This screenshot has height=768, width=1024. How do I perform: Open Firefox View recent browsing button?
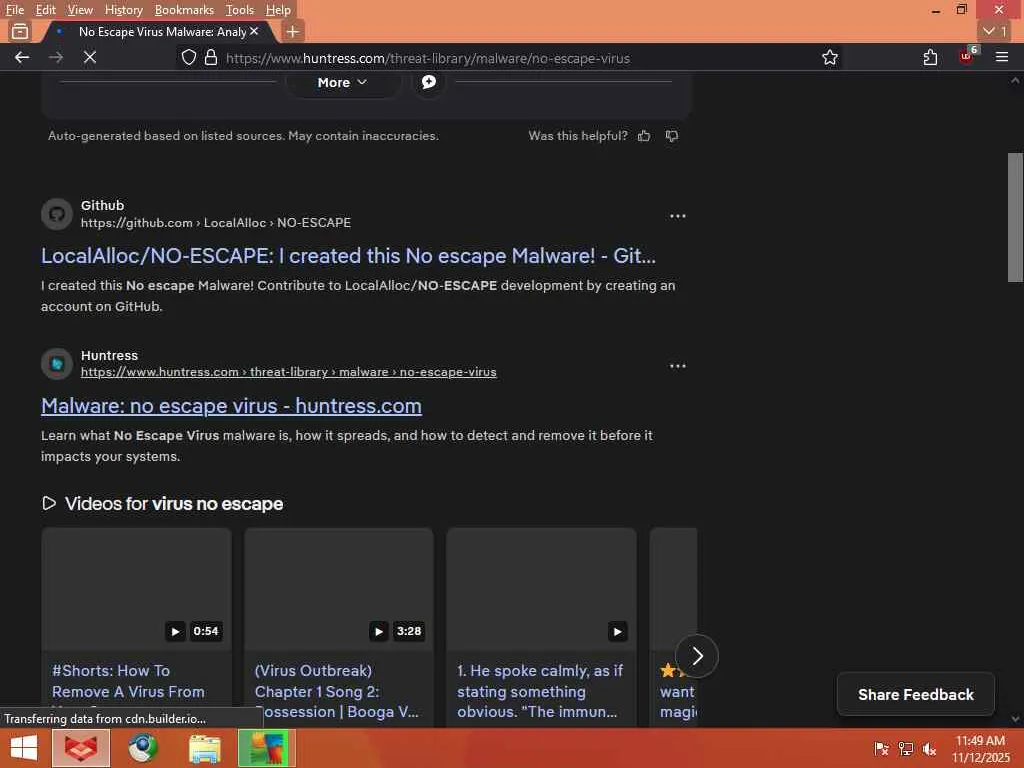20,31
